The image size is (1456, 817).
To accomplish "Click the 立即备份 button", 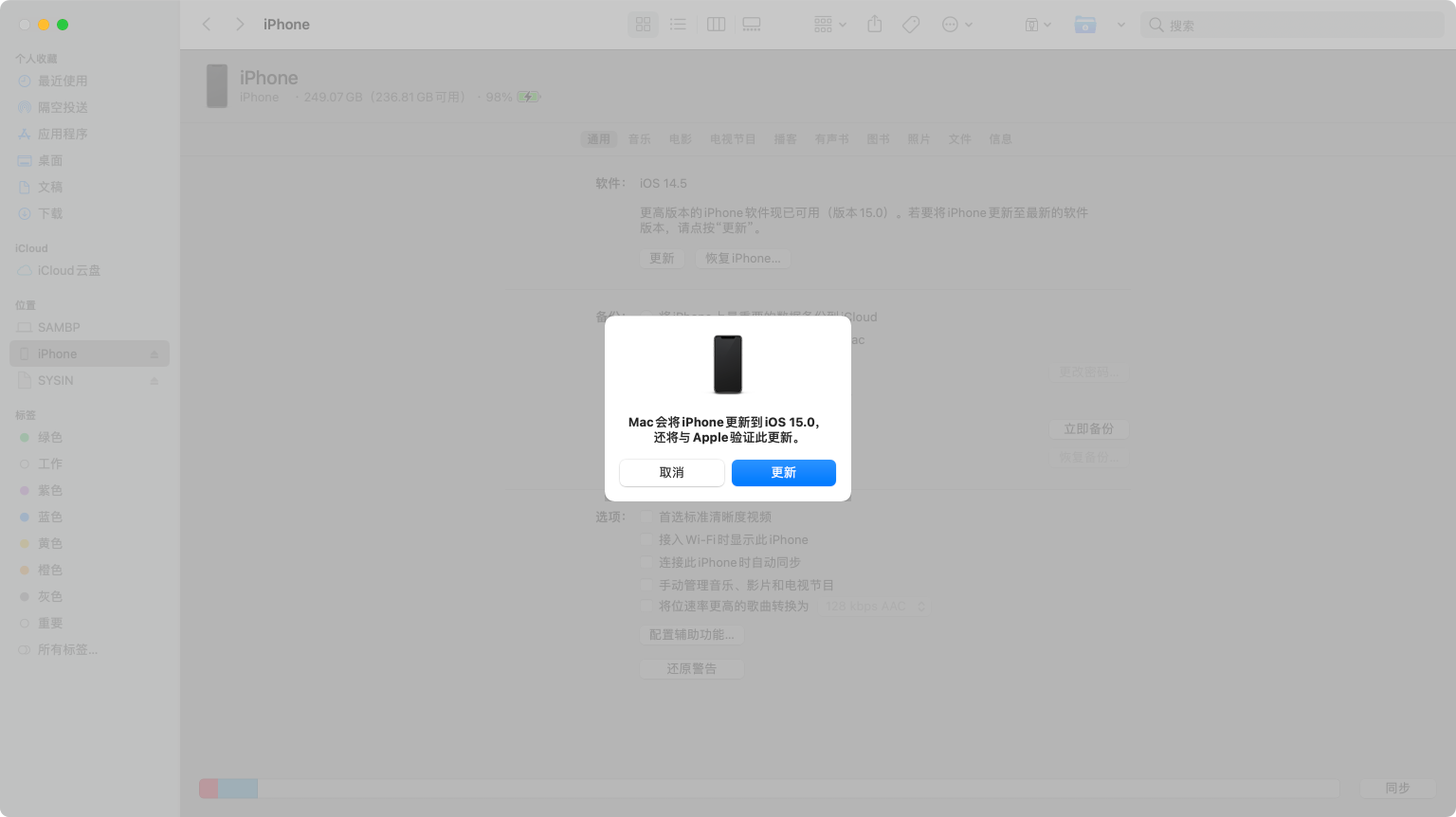I will click(1088, 429).
